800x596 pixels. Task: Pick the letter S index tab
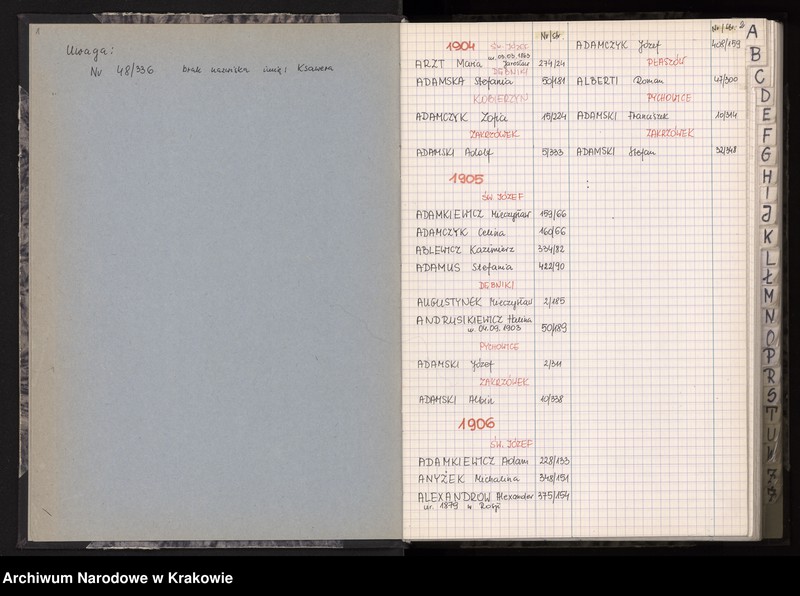(771, 395)
